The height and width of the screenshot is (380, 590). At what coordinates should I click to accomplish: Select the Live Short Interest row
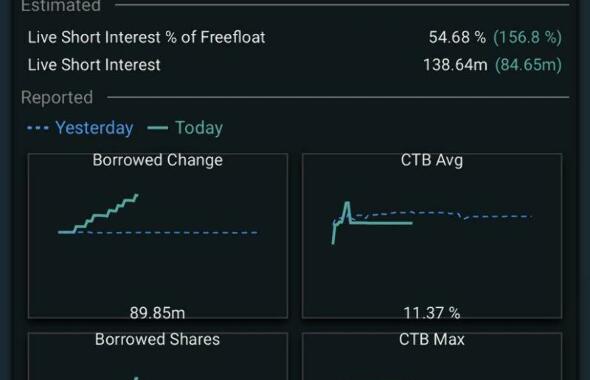pyautogui.click(x=295, y=65)
